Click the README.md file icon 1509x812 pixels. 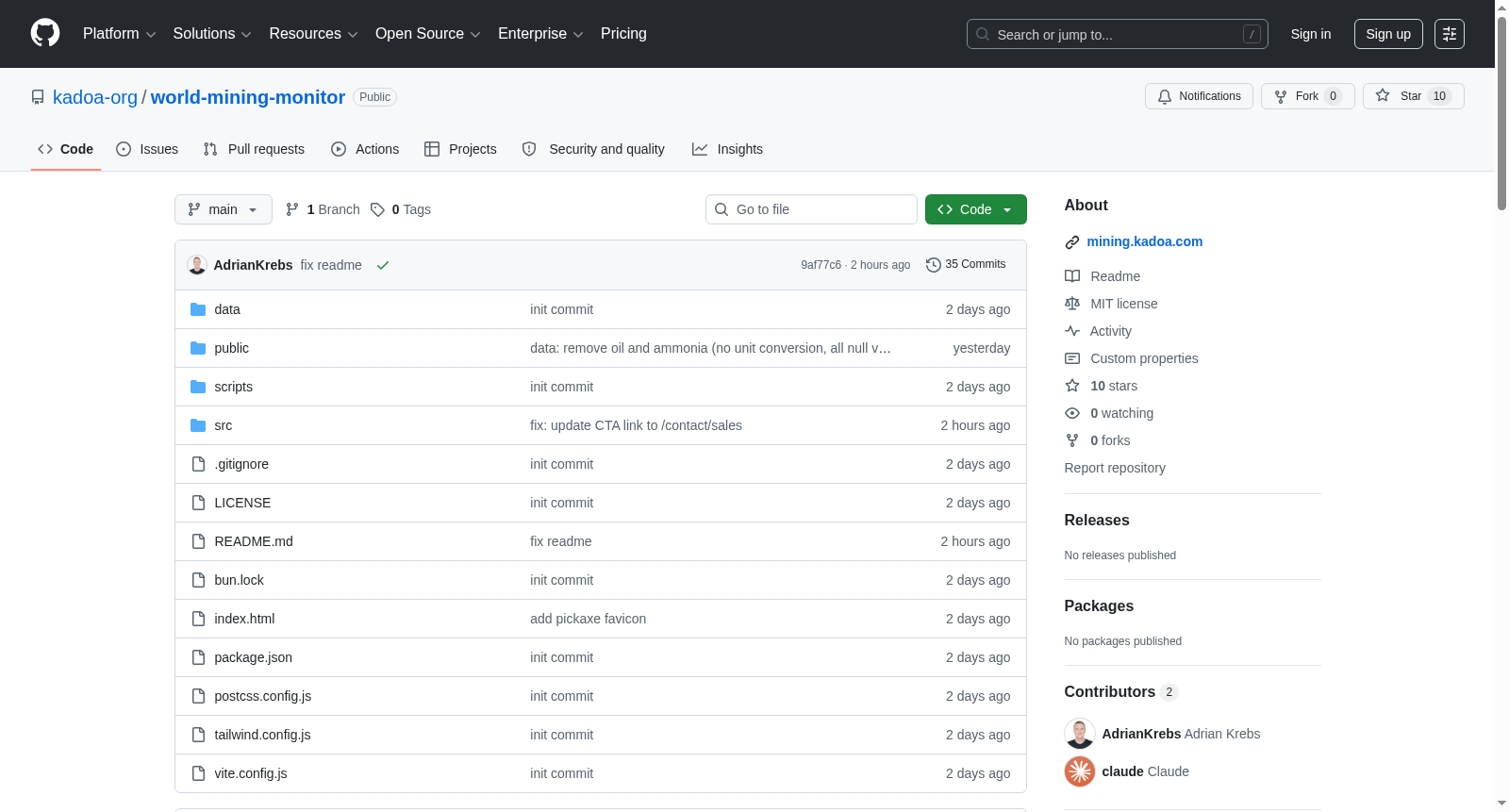(198, 541)
